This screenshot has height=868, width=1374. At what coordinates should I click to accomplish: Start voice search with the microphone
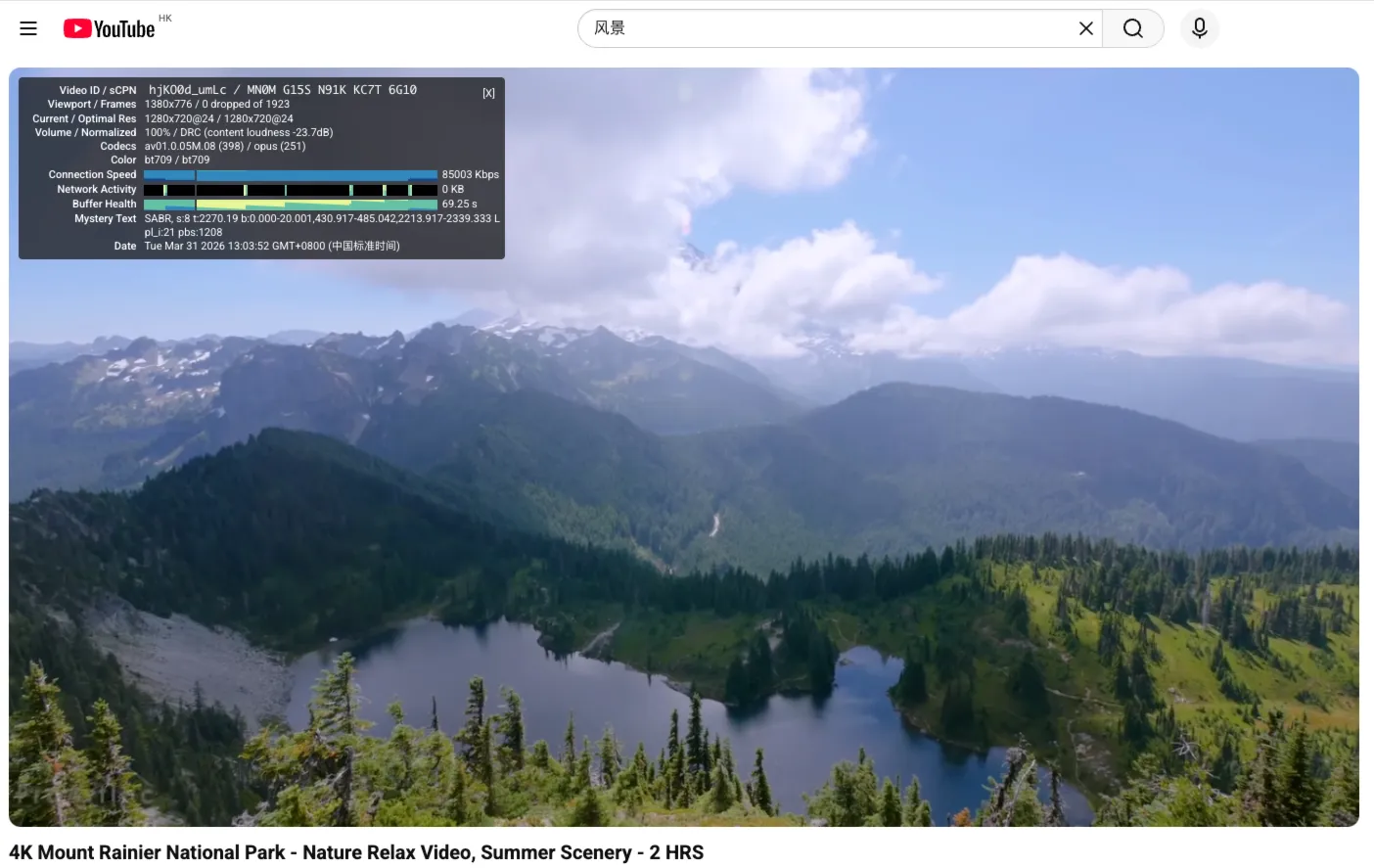point(1199,28)
